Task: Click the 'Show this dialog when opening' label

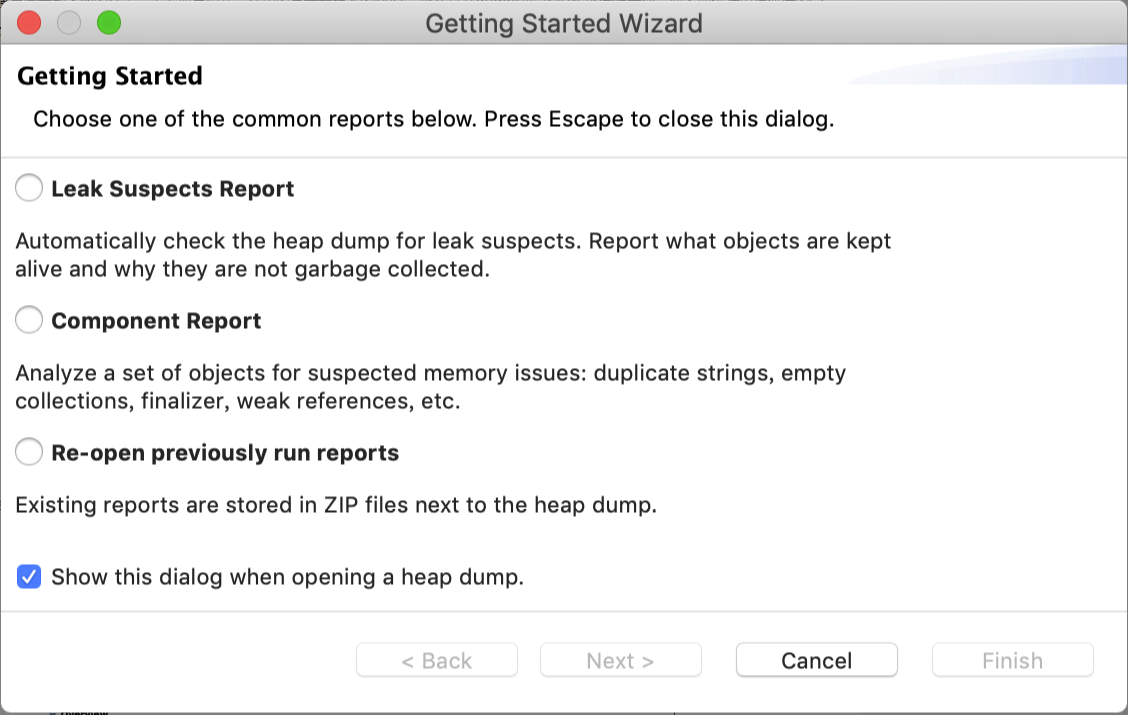Action: 287,577
